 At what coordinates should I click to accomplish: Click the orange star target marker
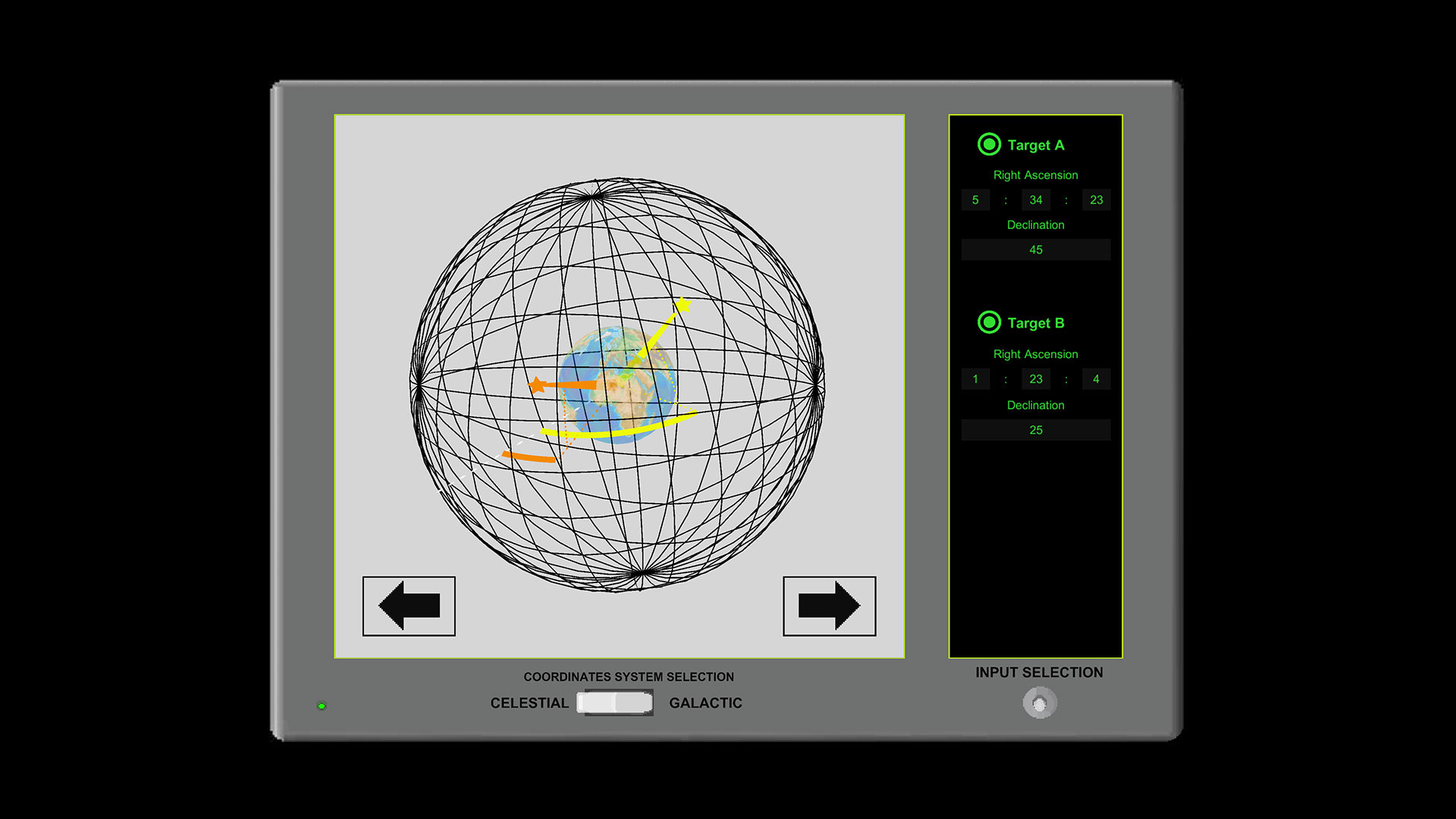537,384
